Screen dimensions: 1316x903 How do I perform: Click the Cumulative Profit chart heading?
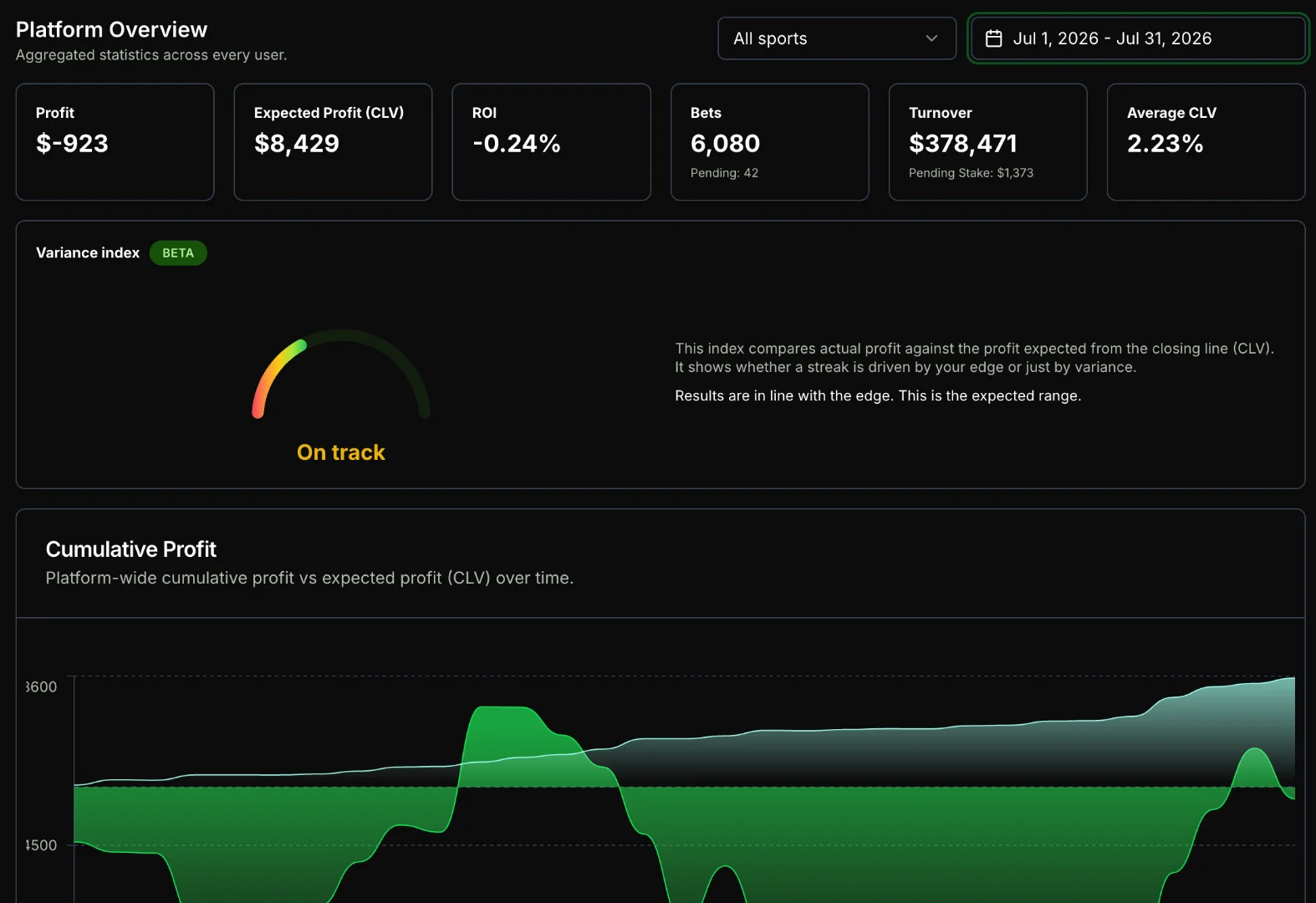[131, 549]
